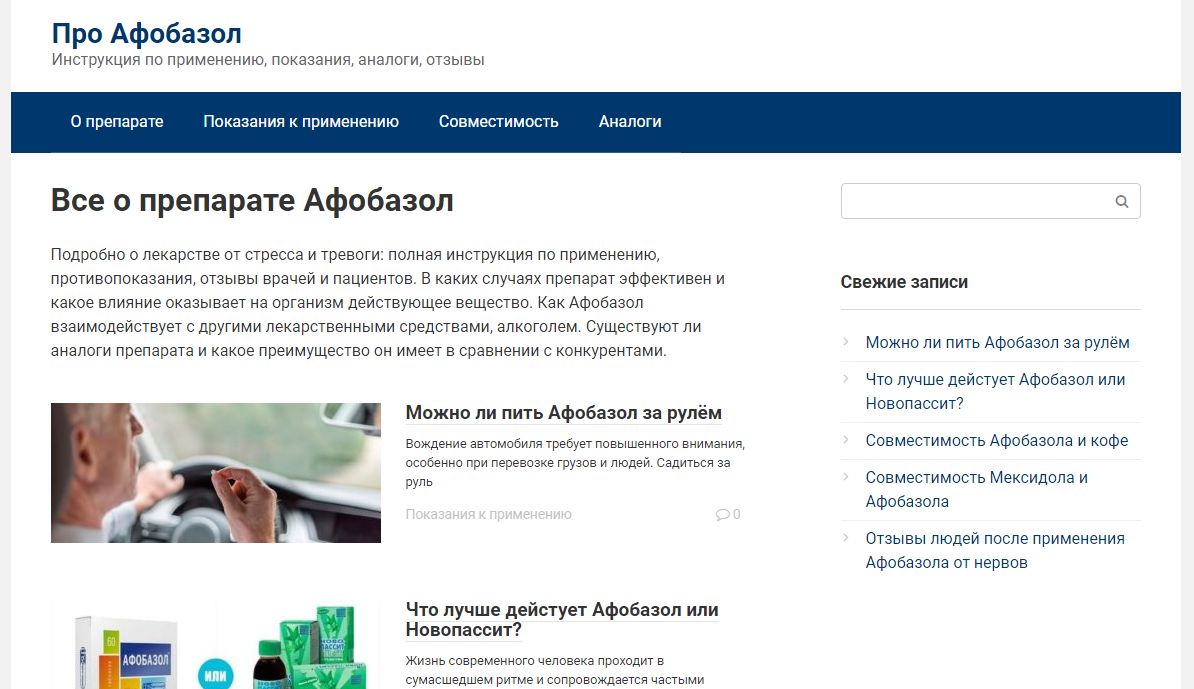1194x689 pixels.
Task: Open sidebar link 'Совместимость Мексидола и Афобазола'
Action: (x=976, y=490)
